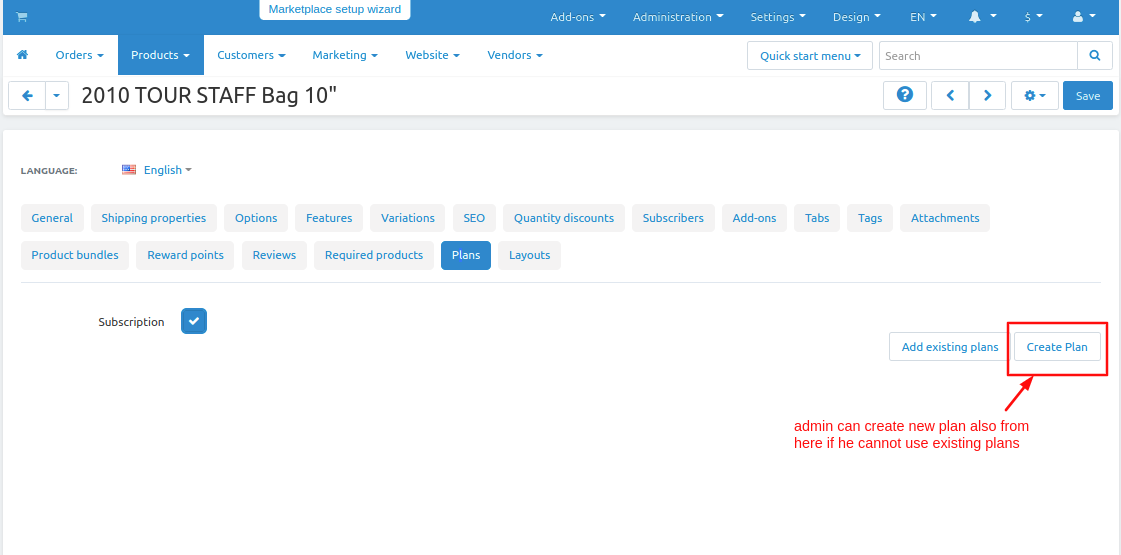Open the Customers menu
1121x555 pixels.
click(x=252, y=55)
